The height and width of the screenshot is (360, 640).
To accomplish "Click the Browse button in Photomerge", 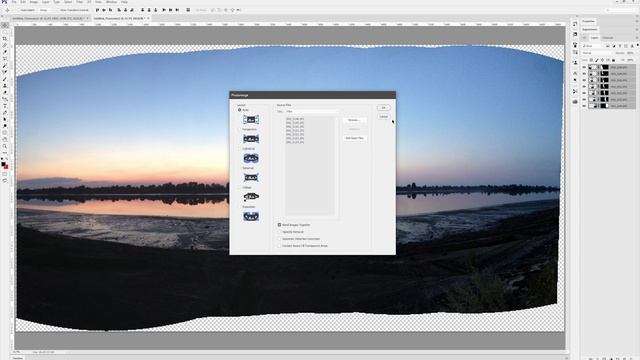I will coord(354,120).
